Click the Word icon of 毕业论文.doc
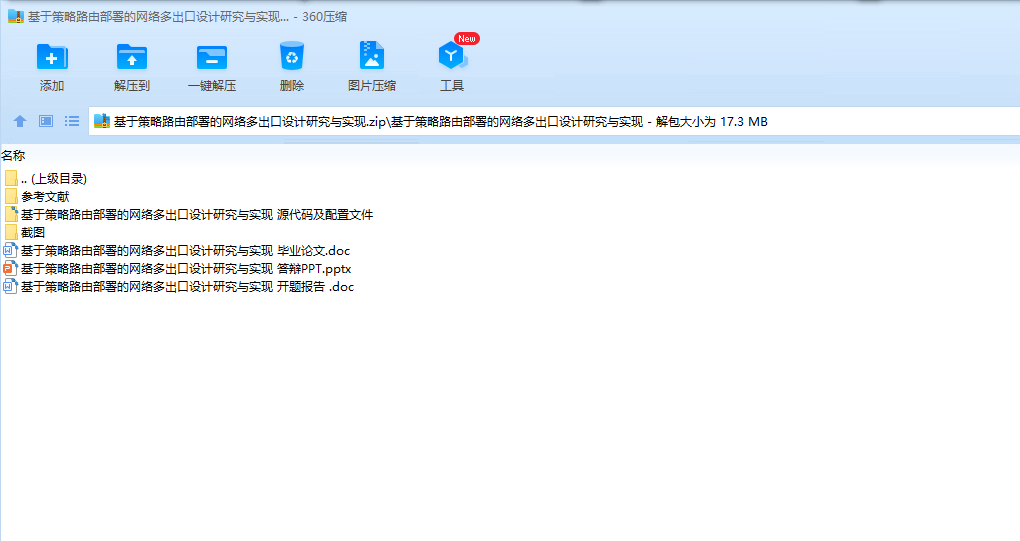 click(10, 250)
